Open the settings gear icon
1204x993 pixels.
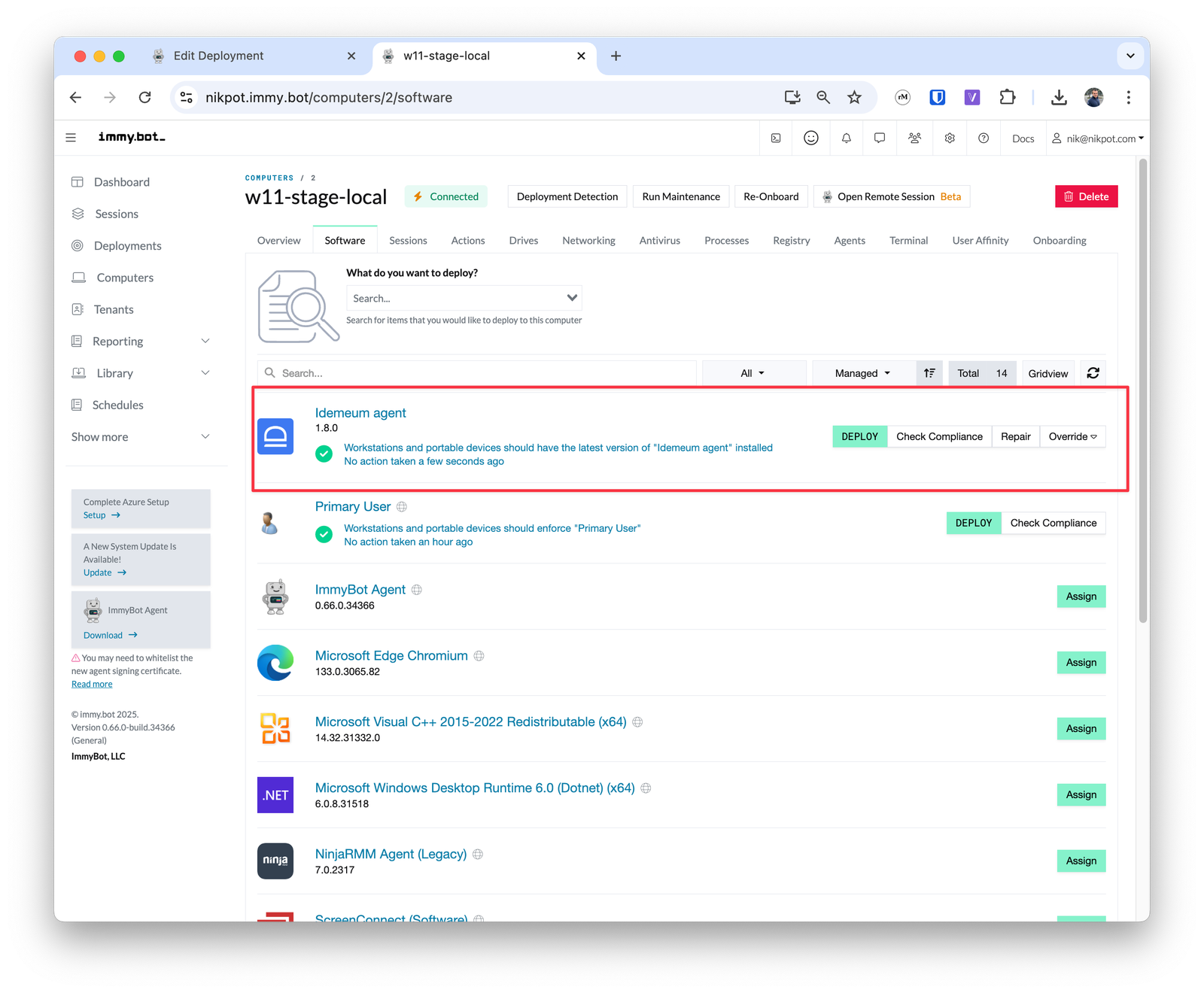950,138
